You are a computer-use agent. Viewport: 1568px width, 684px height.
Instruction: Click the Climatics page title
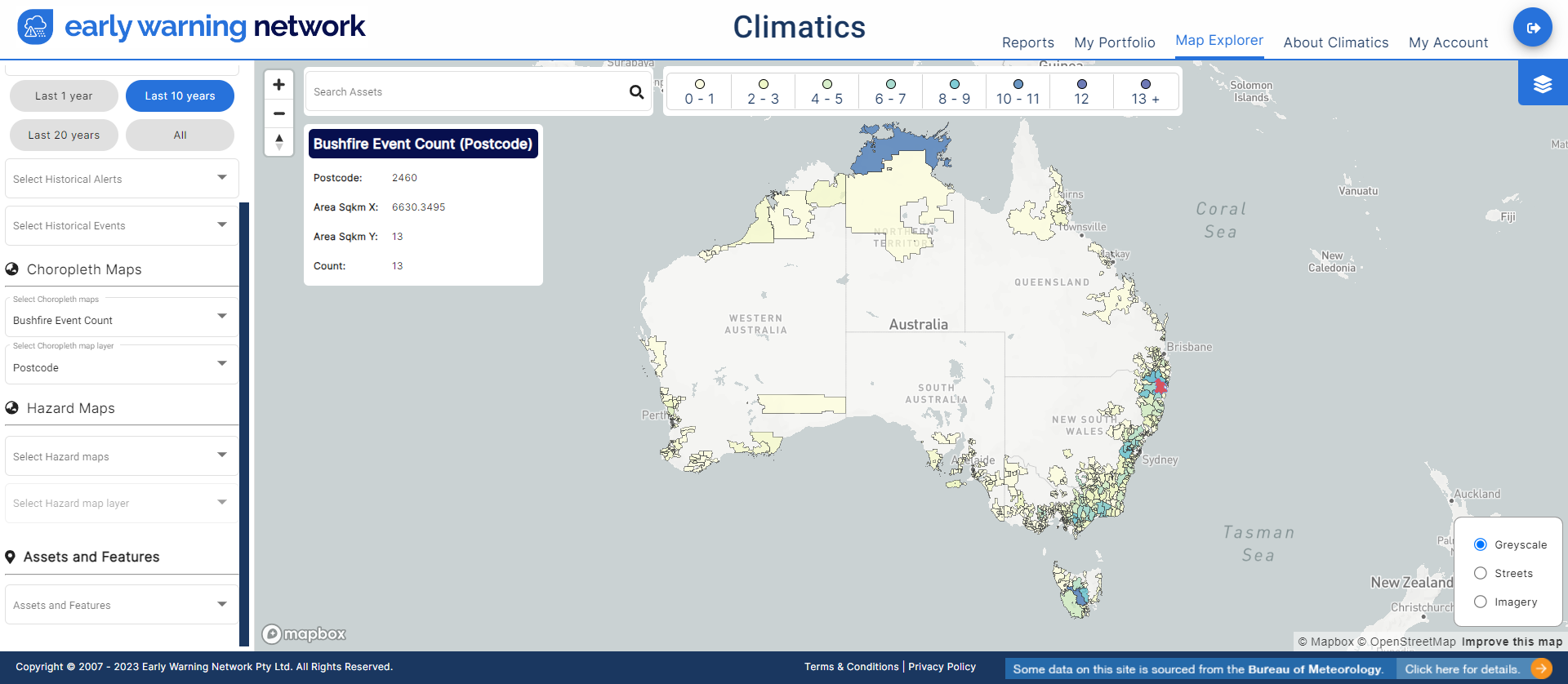799,27
